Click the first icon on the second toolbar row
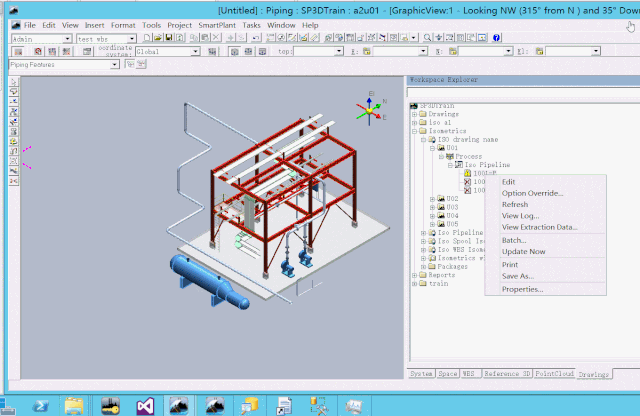The image size is (640, 416). 18,51
